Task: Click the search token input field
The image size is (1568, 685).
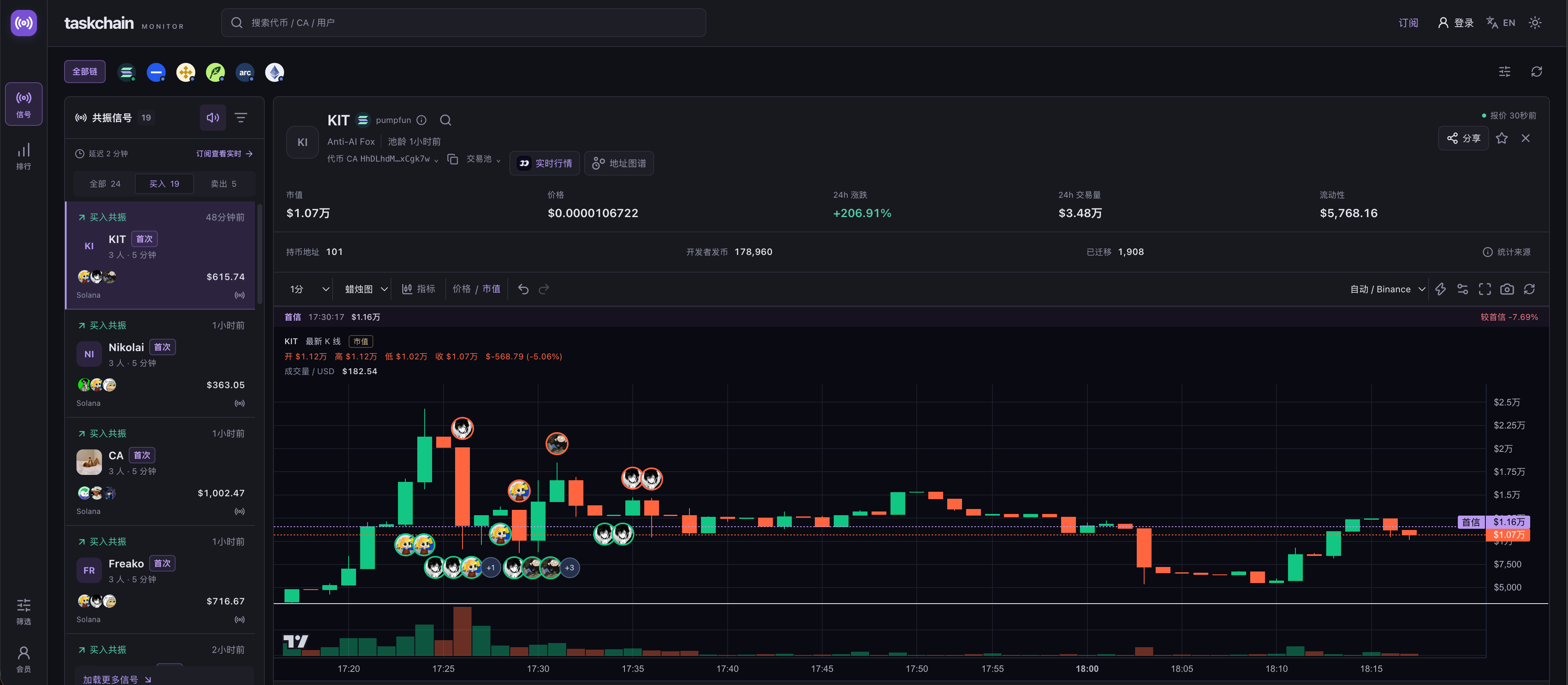Action: (x=463, y=23)
